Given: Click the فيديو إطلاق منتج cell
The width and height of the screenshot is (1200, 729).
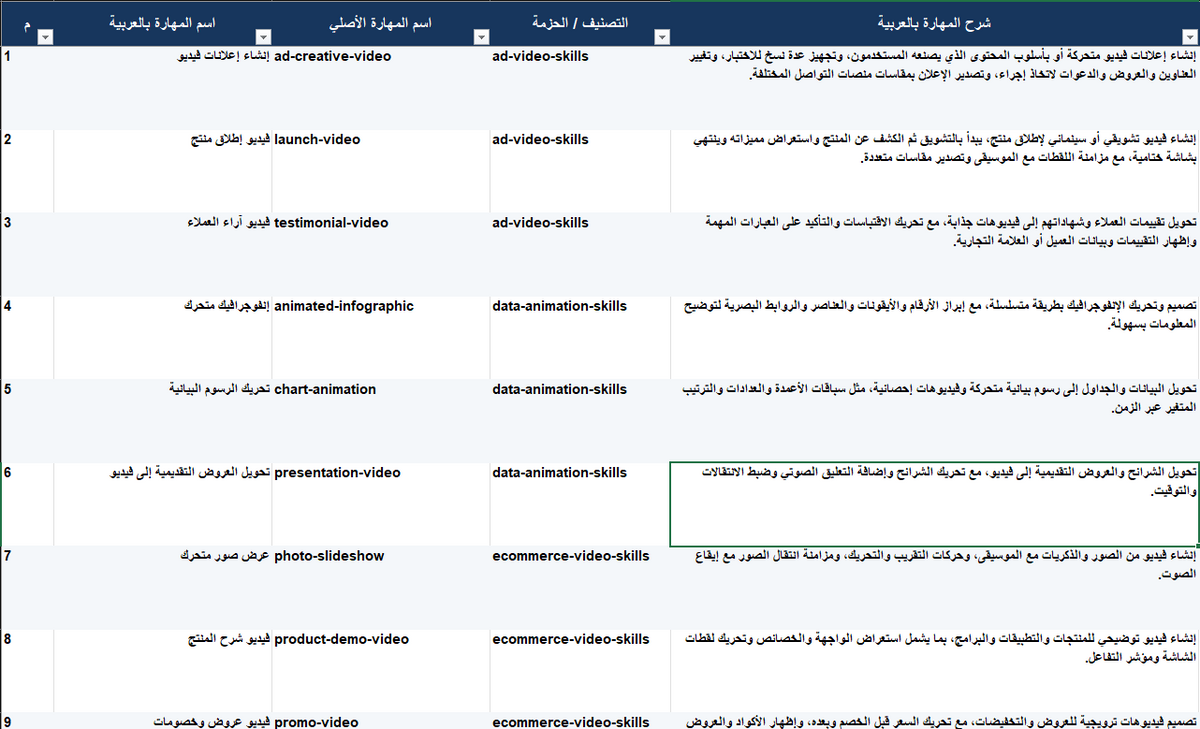Looking at the screenshot, I should coord(162,170).
